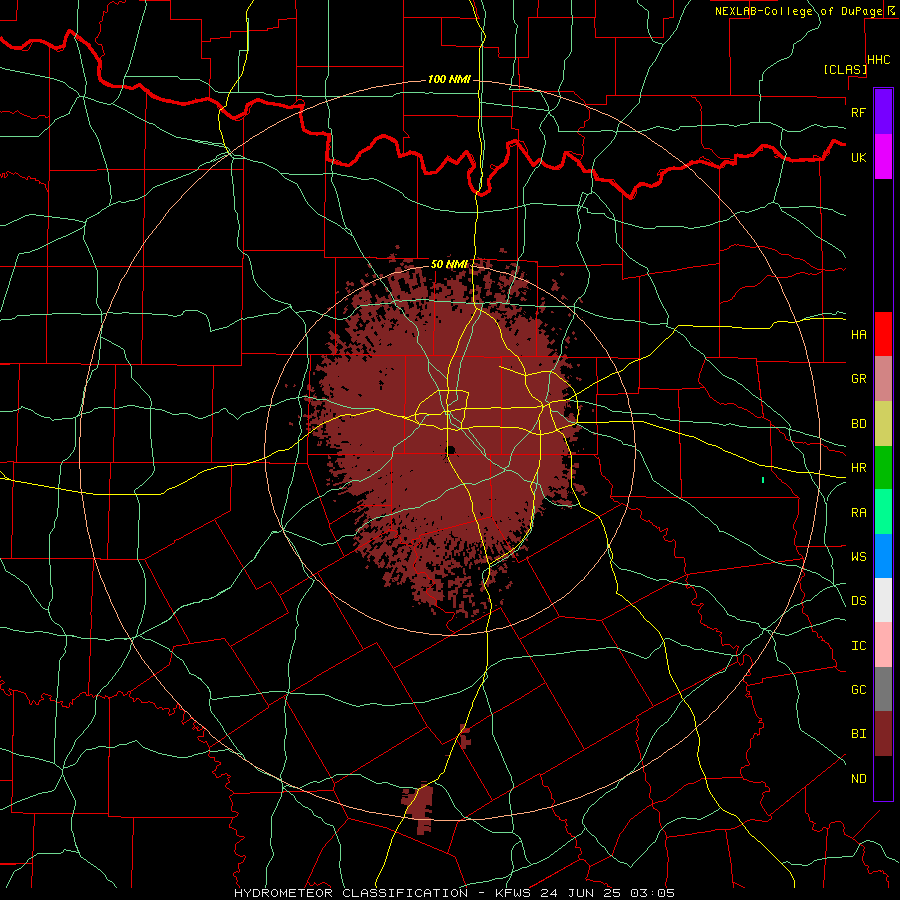Select the GC gray legend swatch
Image resolution: width=900 pixels, height=900 pixels.
(x=883, y=689)
